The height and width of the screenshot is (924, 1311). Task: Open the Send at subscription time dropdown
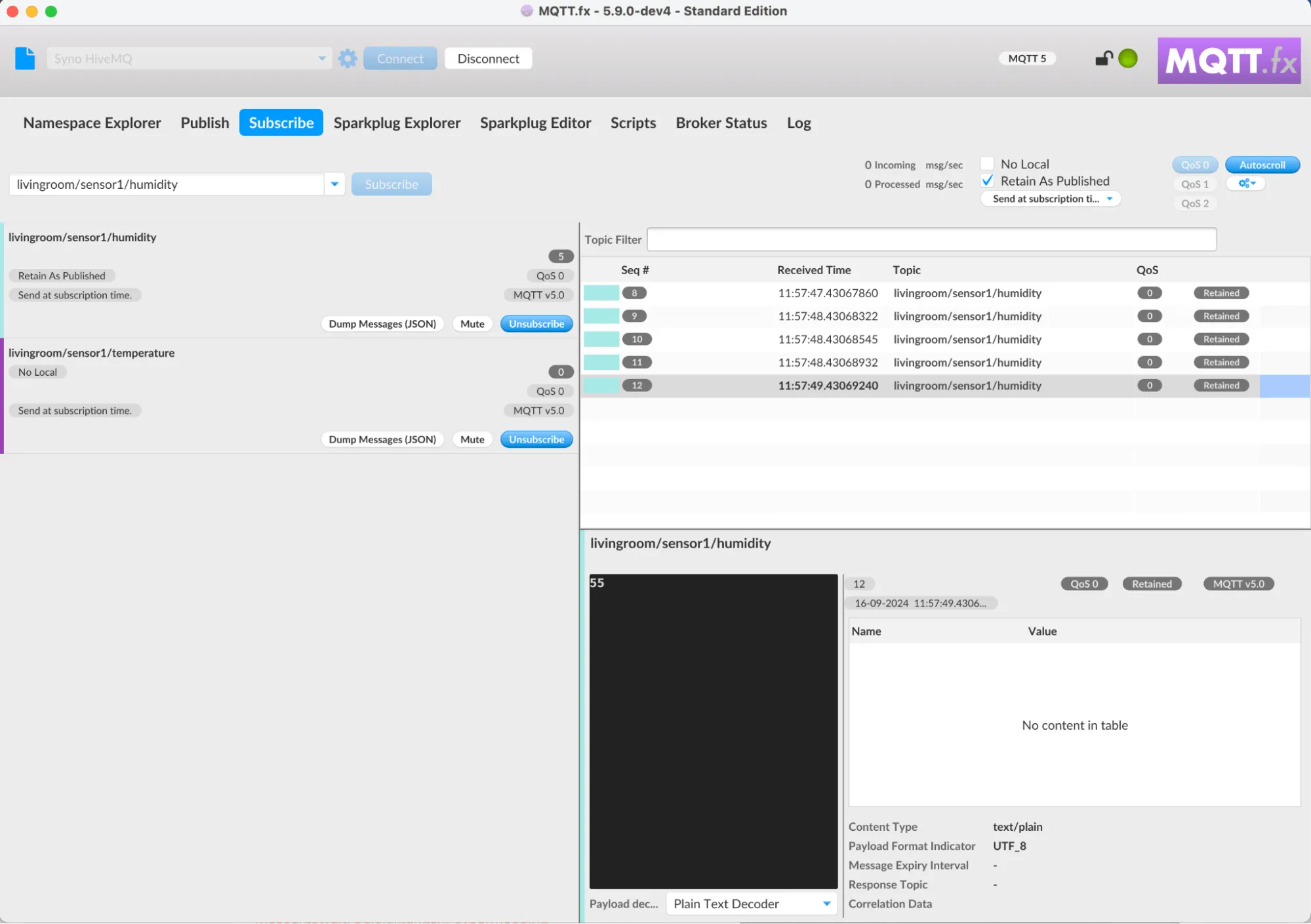(1051, 199)
